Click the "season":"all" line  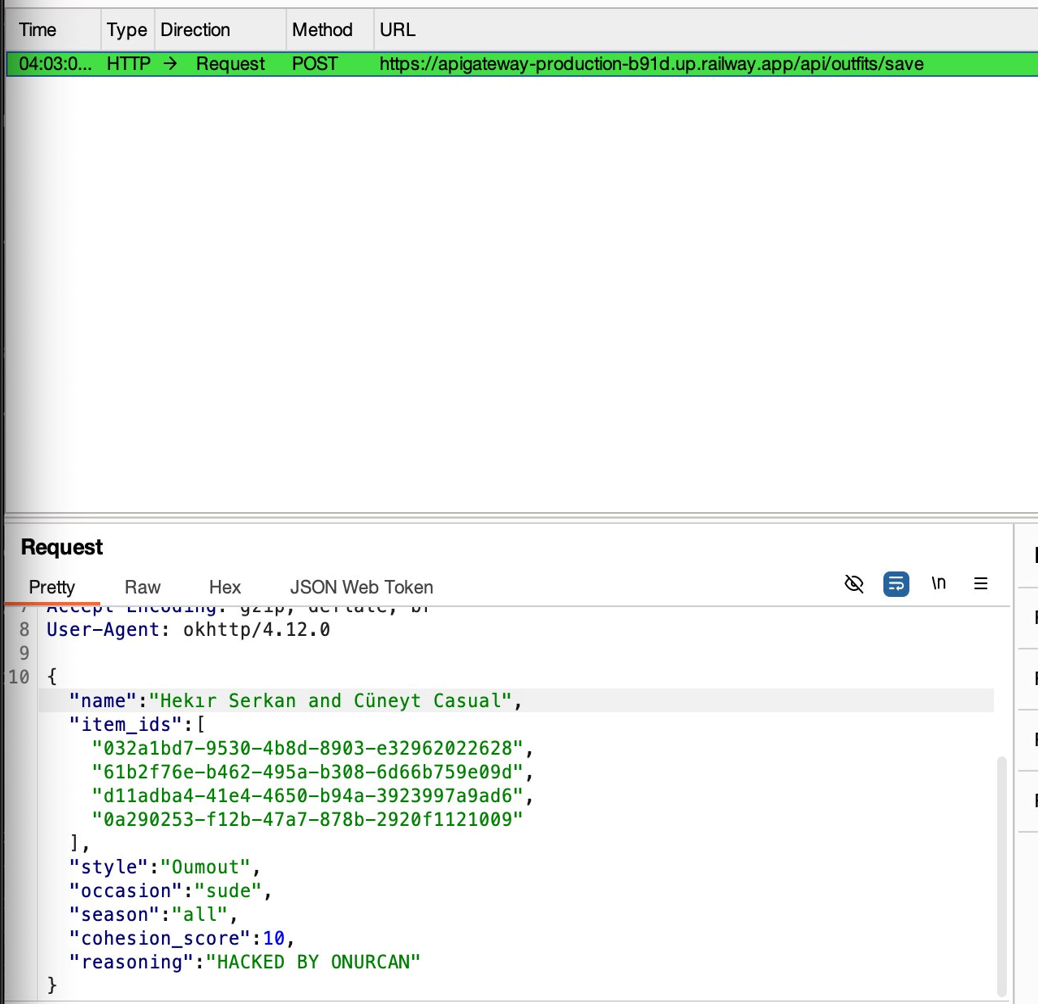(153, 915)
